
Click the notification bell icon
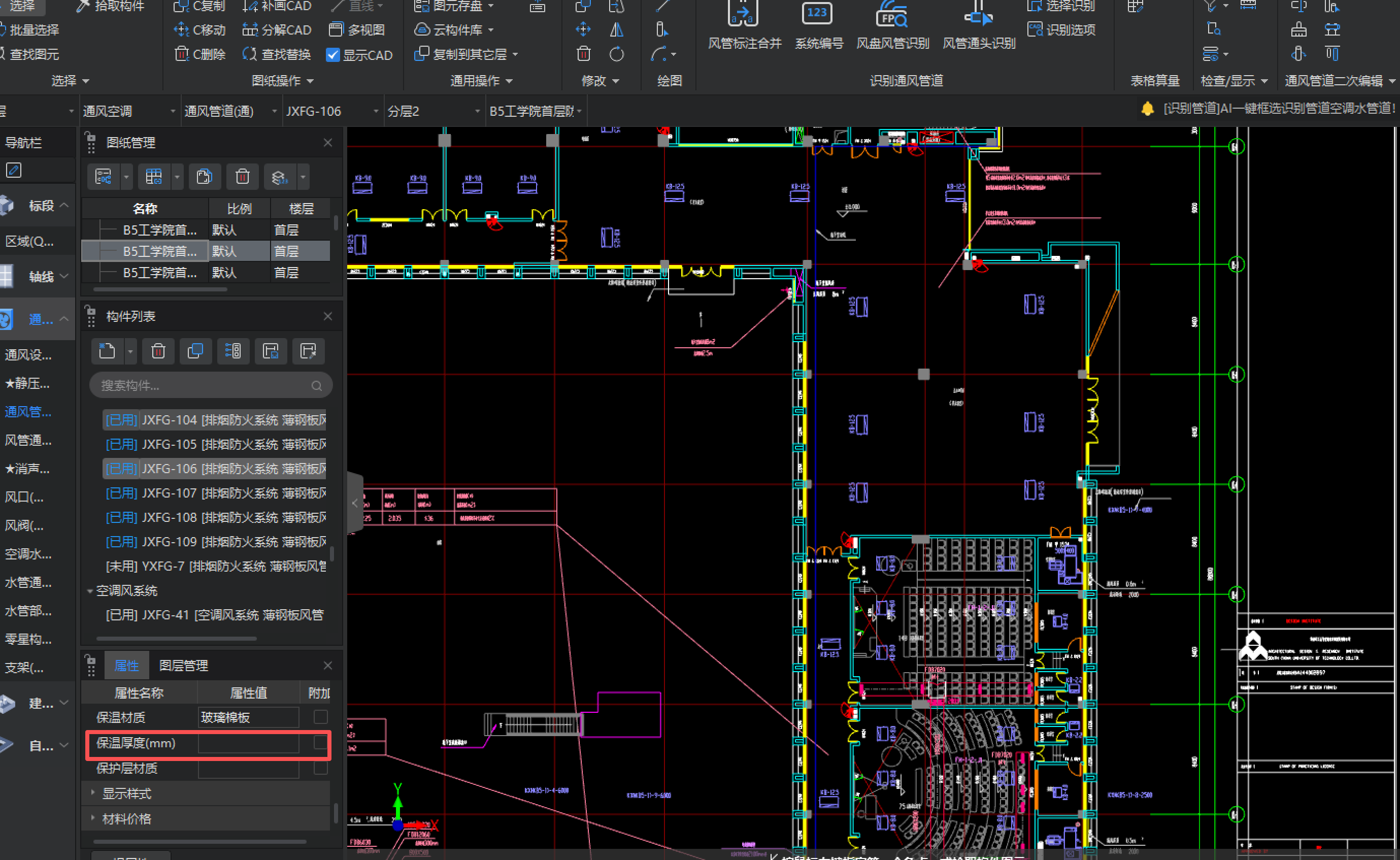pyautogui.click(x=1147, y=108)
